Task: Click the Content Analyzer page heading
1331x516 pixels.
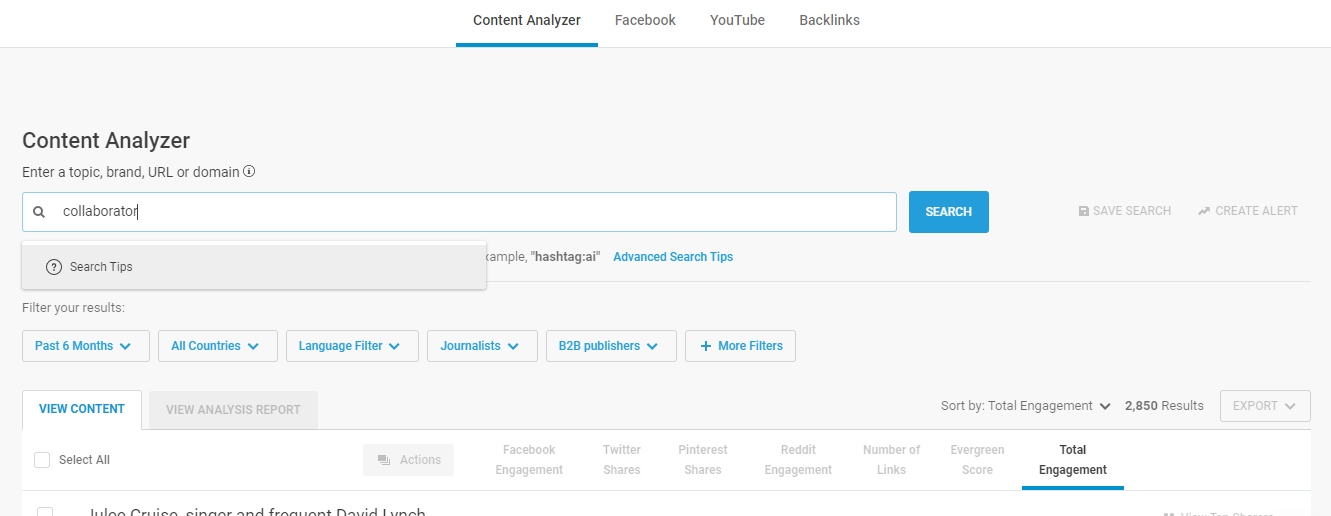Action: click(x=106, y=141)
